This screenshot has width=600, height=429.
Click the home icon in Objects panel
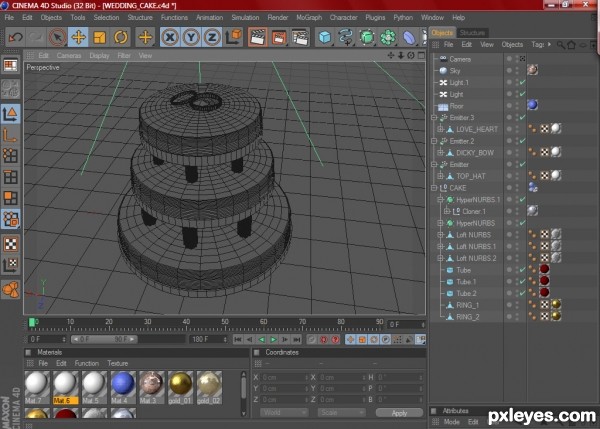point(571,45)
